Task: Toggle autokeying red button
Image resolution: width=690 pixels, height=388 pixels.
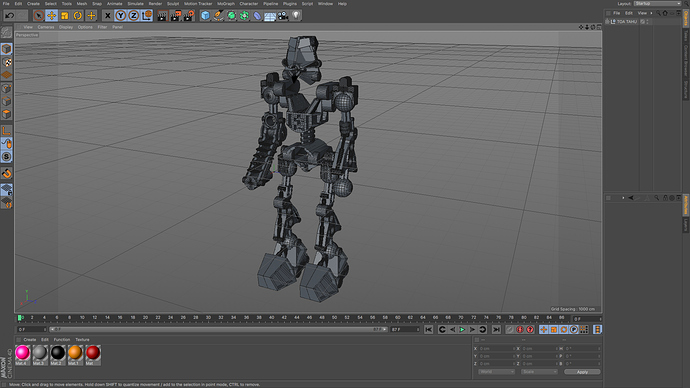Action: [520, 329]
